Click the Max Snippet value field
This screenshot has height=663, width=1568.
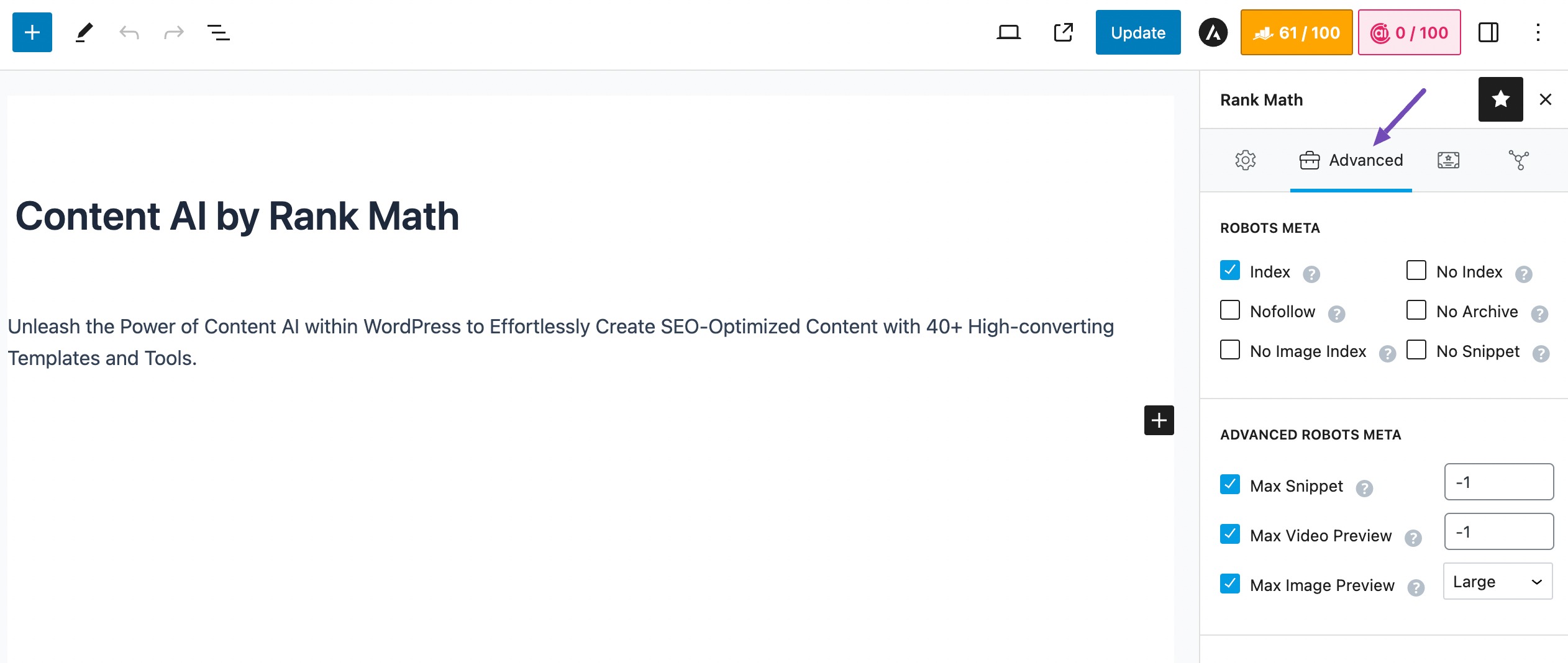point(1499,482)
